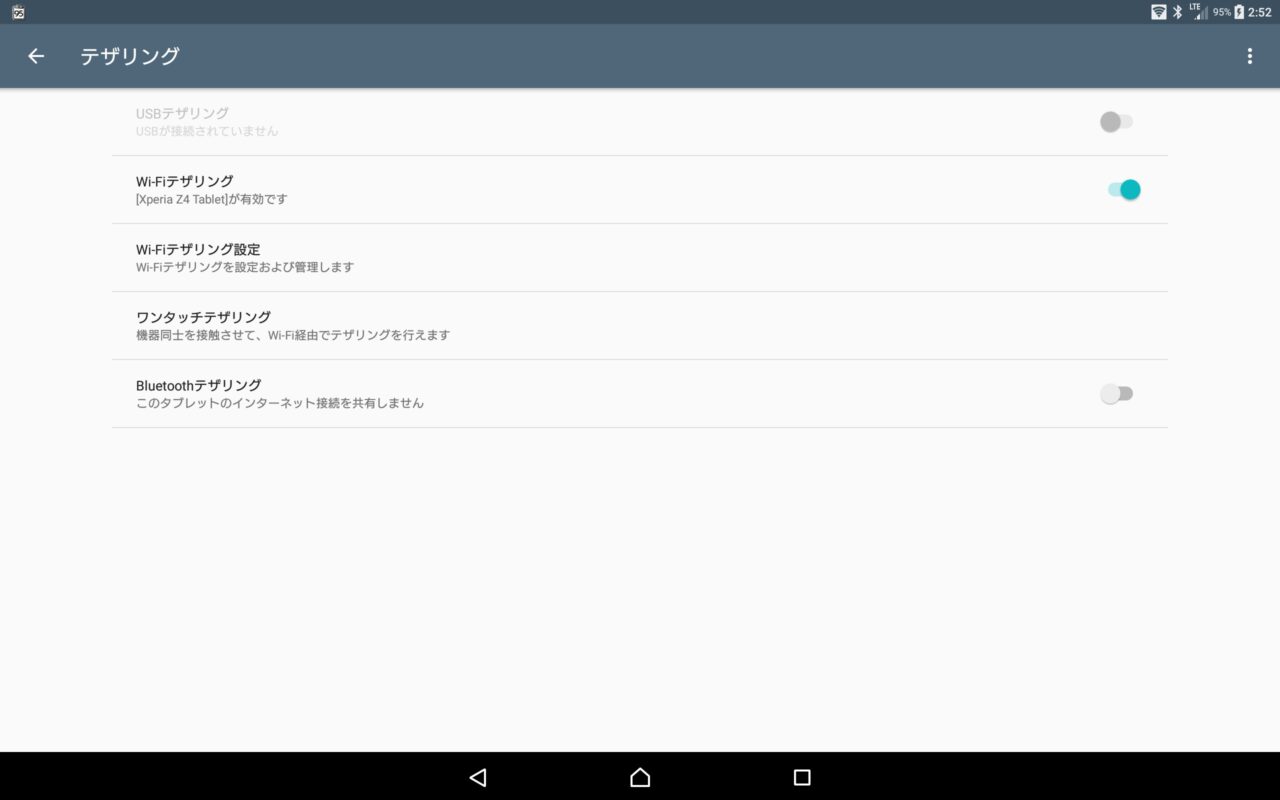Select the Bluetoothテザリング row label
Viewport: 1280px width, 800px height.
199,385
